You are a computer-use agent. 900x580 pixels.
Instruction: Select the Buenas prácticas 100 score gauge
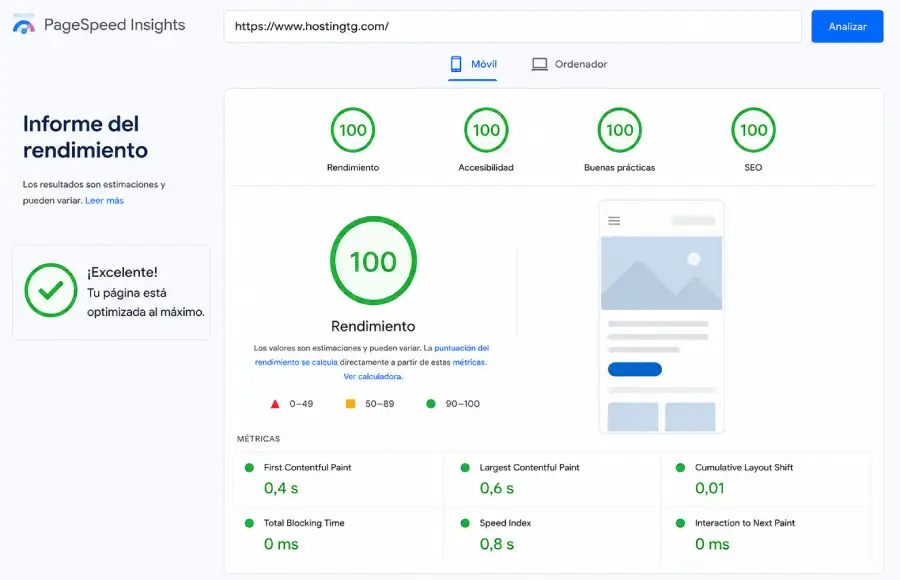click(620, 130)
